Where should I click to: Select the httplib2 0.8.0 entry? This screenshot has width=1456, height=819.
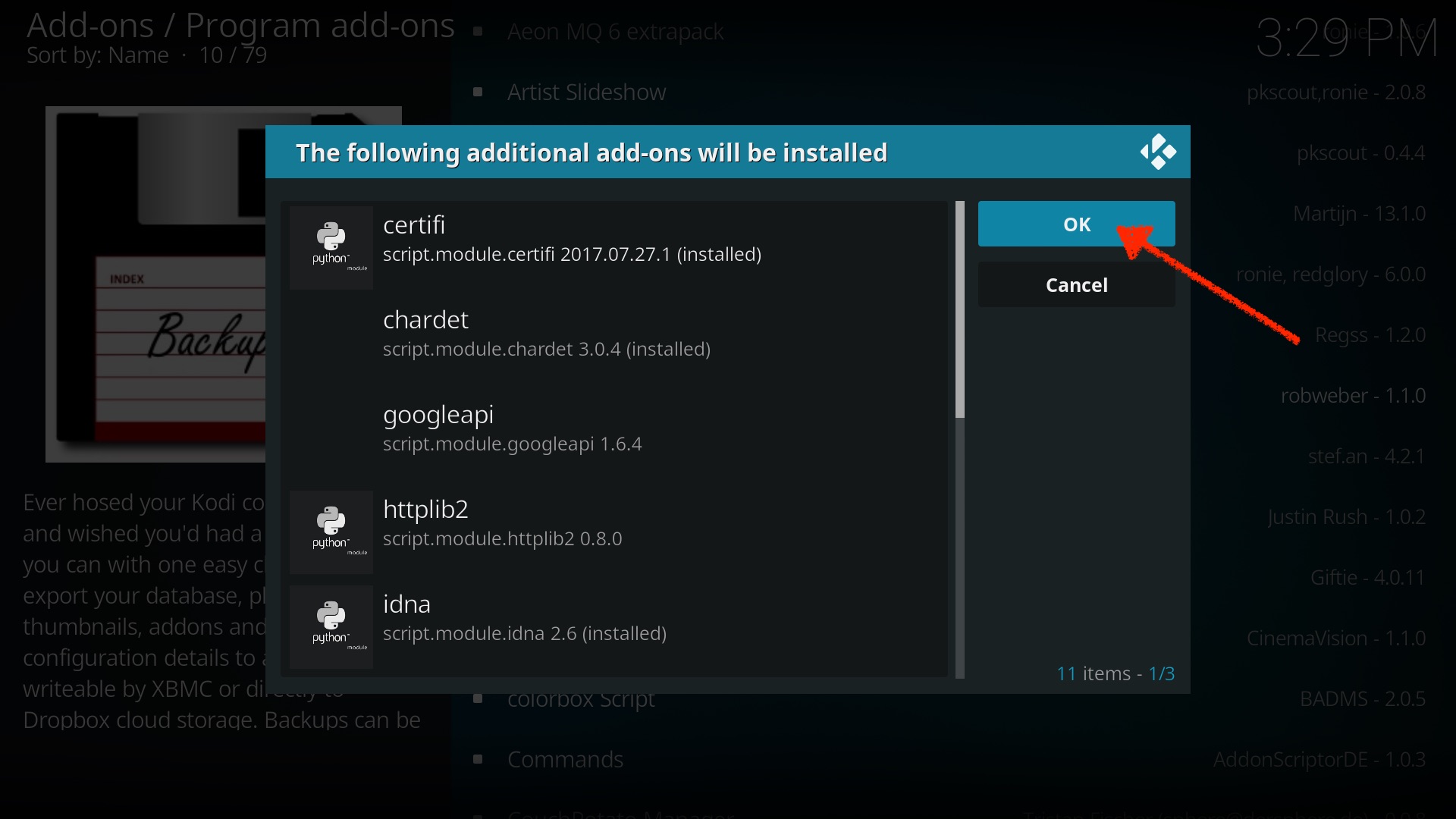[502, 523]
